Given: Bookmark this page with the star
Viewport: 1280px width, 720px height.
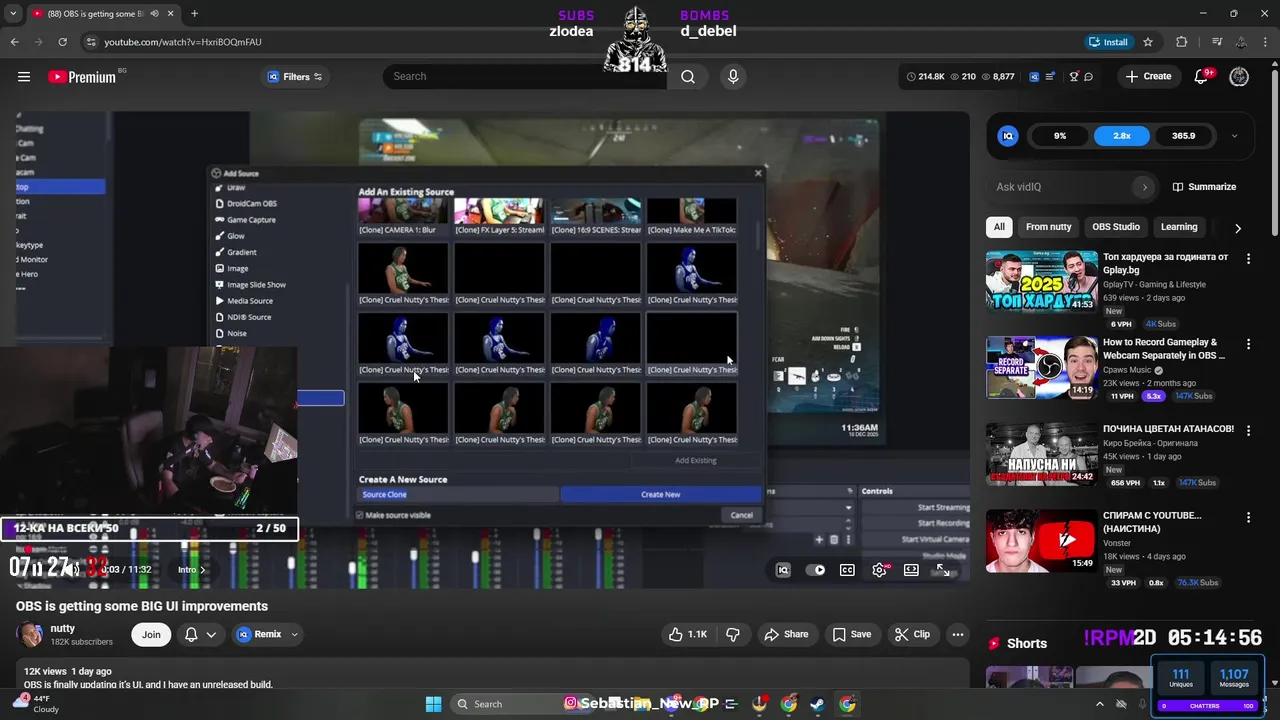Looking at the screenshot, I should (1148, 42).
